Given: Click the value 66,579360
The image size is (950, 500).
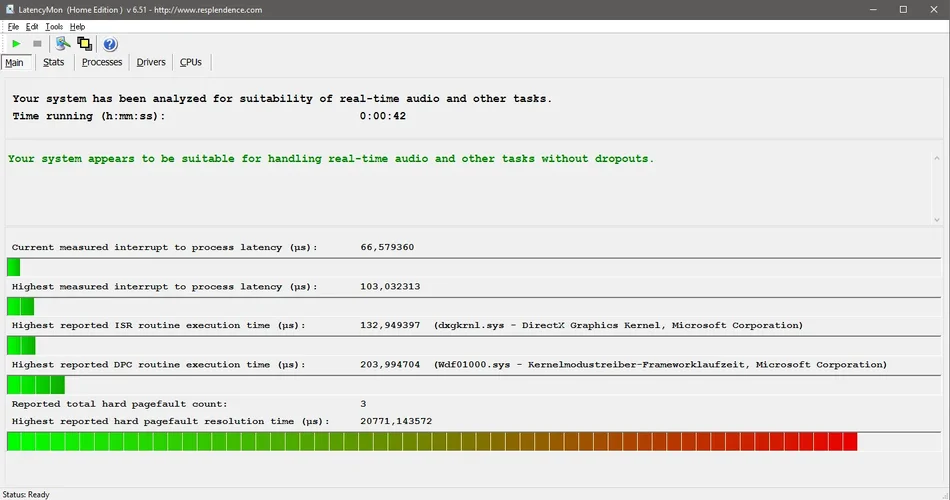Looking at the screenshot, I should click(x=387, y=247).
